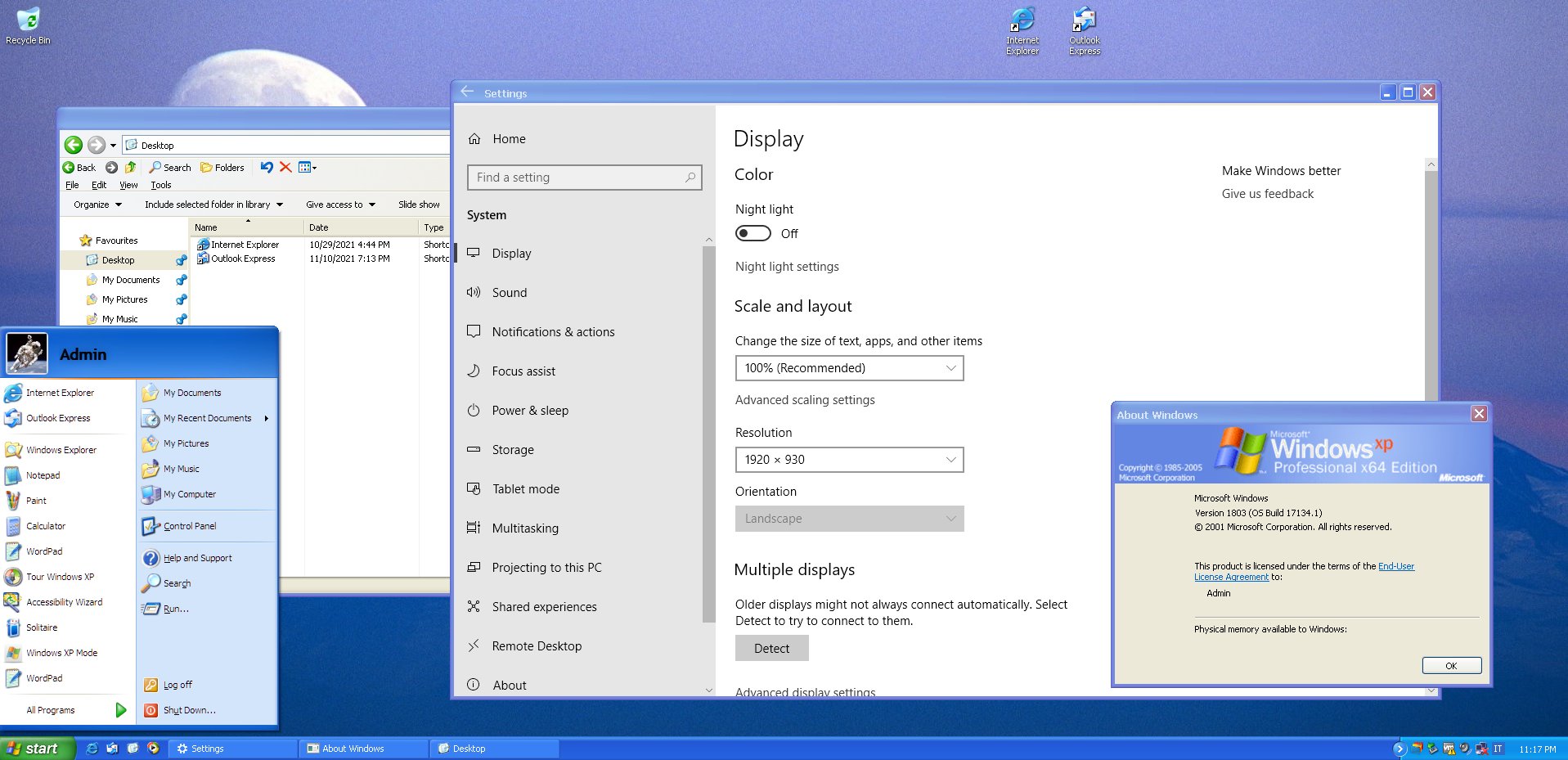This screenshot has height=760, width=1568.
Task: Click the Explorer address bar showing Desktop
Action: pyautogui.click(x=286, y=145)
